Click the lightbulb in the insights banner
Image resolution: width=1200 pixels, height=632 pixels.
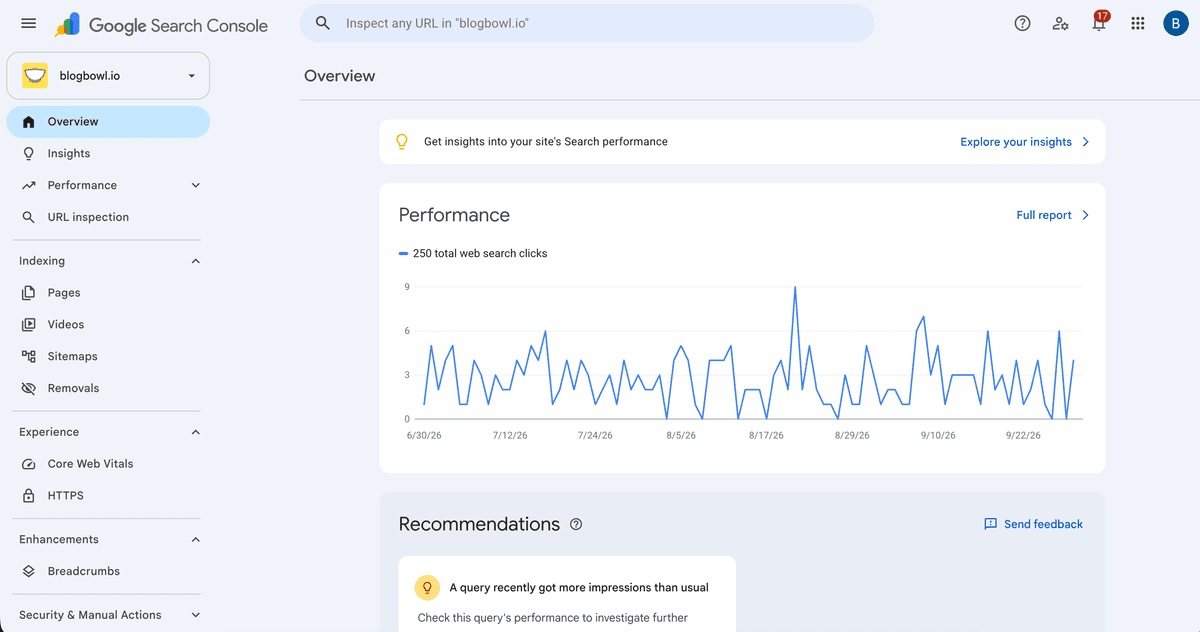click(x=402, y=142)
